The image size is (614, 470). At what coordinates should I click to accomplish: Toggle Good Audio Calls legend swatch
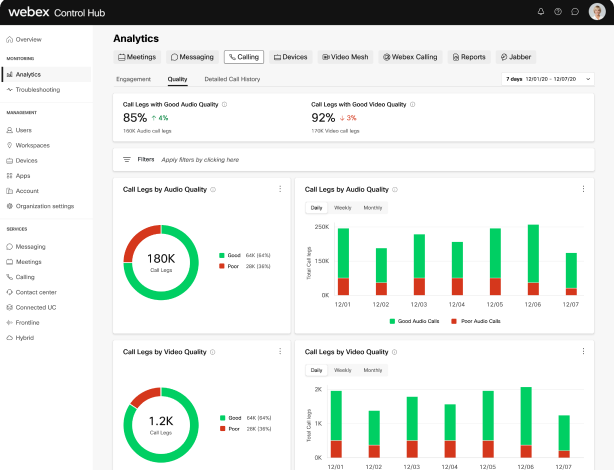tap(392, 321)
